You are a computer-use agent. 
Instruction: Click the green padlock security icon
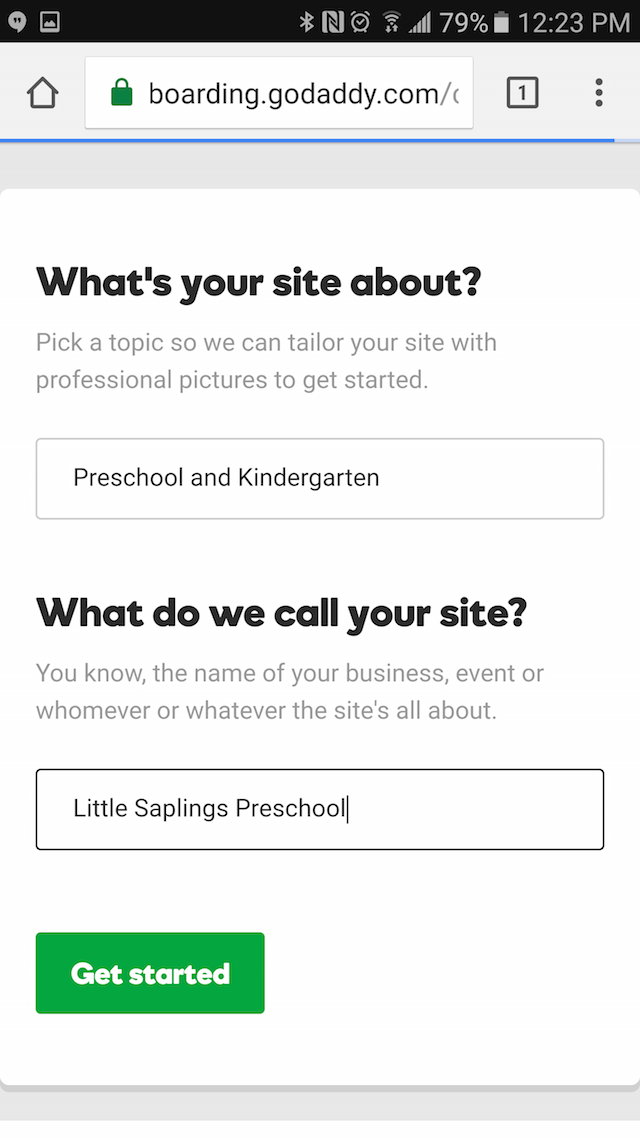(121, 93)
